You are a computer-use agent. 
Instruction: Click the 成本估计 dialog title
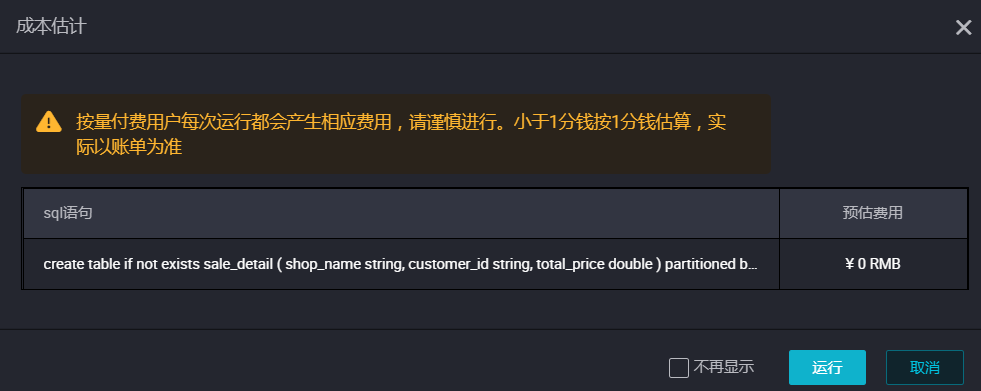point(51,27)
